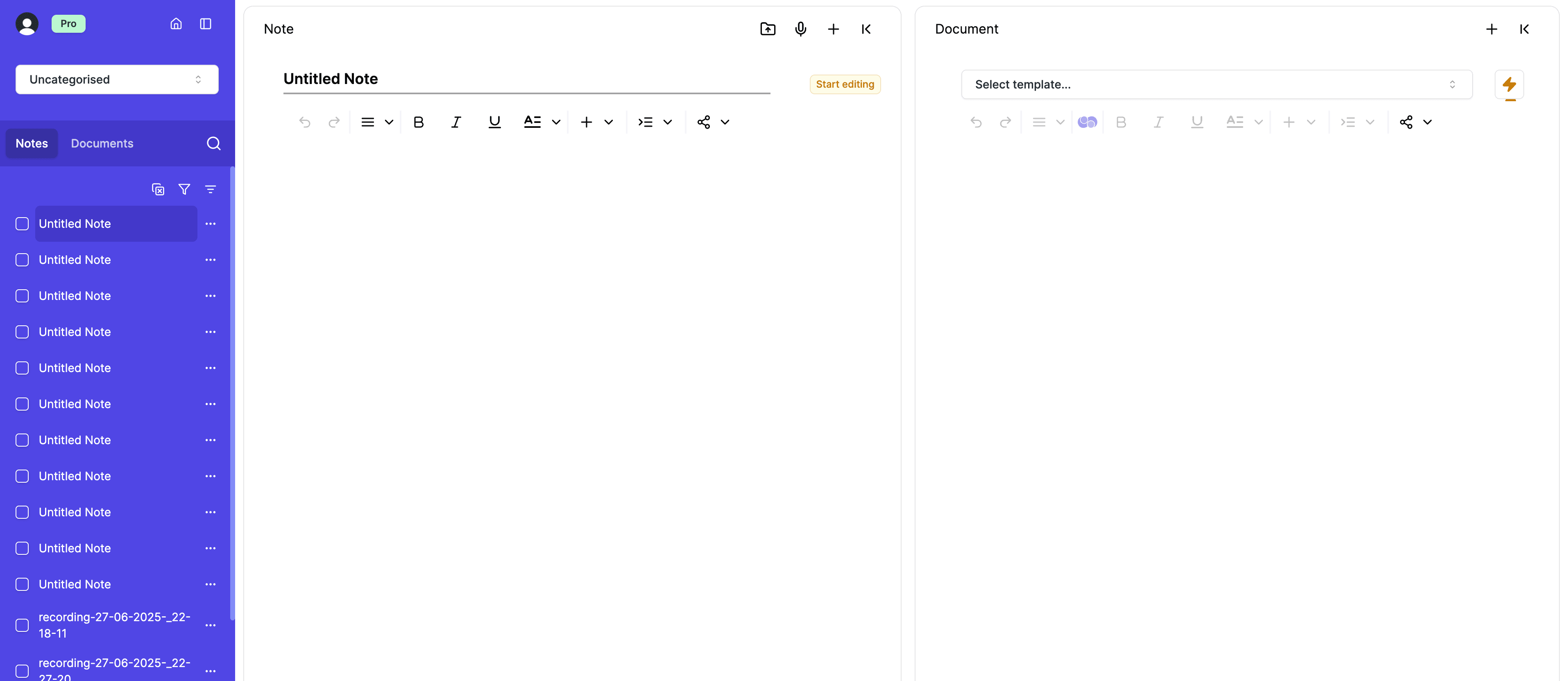This screenshot has height=681, width=1568.
Task: Switch to the Documents tab
Action: [x=102, y=143]
